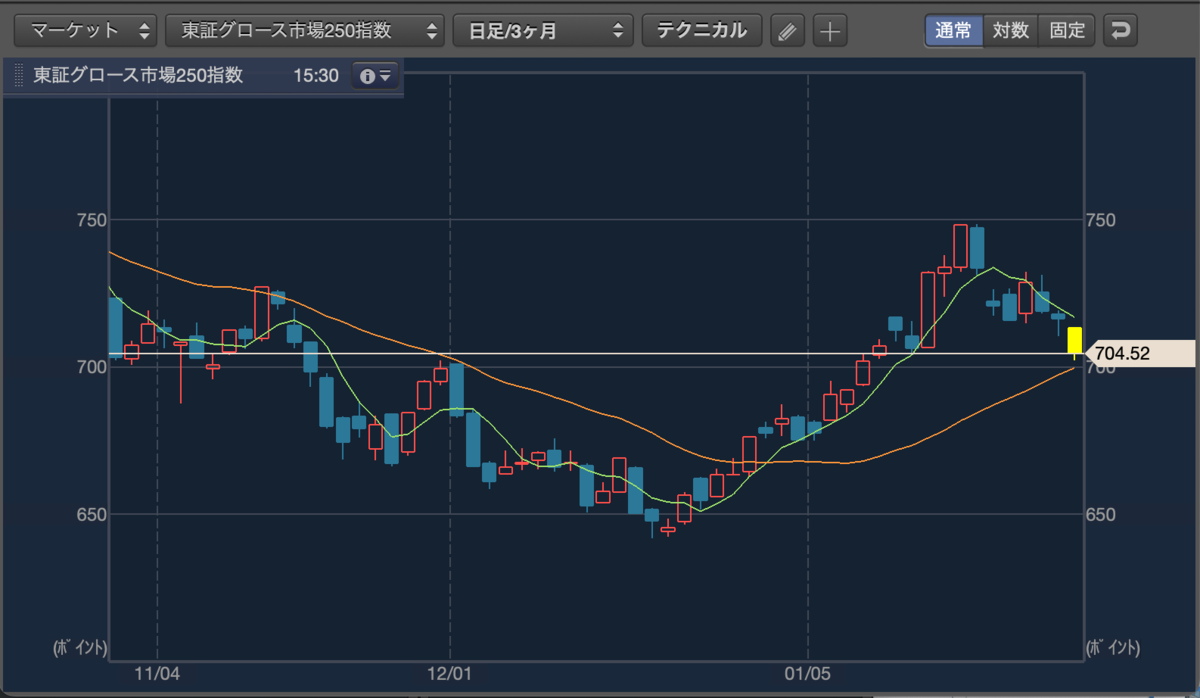Viewport: 1200px width, 698px height.
Task: Click the return arrow reset icon
Action: (1120, 30)
